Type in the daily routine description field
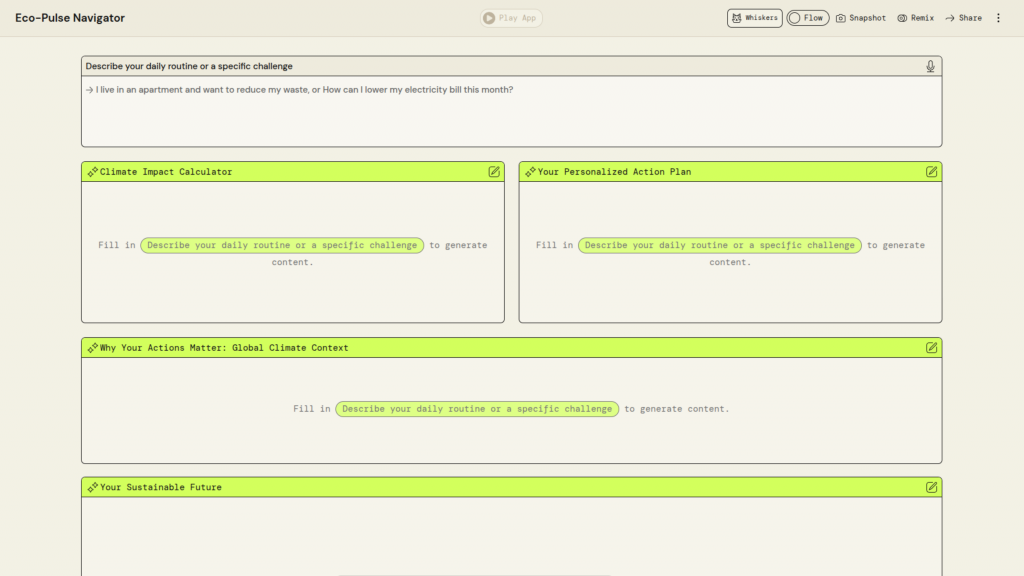This screenshot has height=576, width=1024. (x=510, y=115)
